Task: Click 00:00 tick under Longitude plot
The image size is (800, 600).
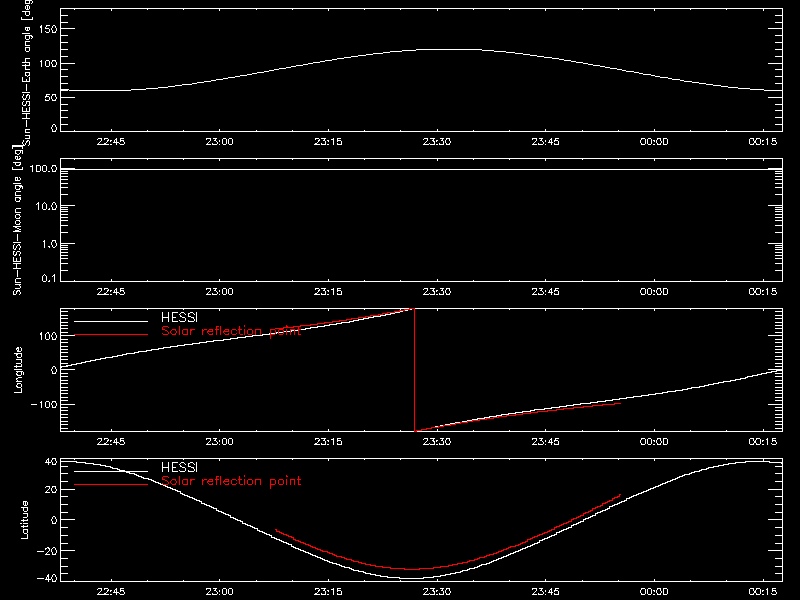Action: point(654,442)
